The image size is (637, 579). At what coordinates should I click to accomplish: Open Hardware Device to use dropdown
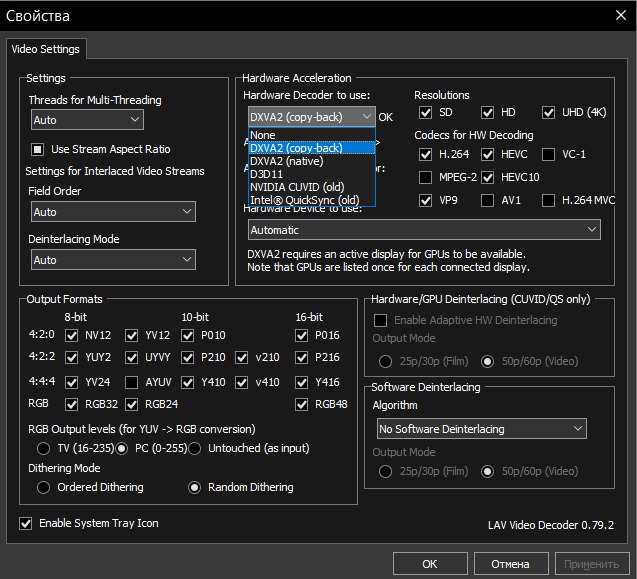click(x=424, y=229)
